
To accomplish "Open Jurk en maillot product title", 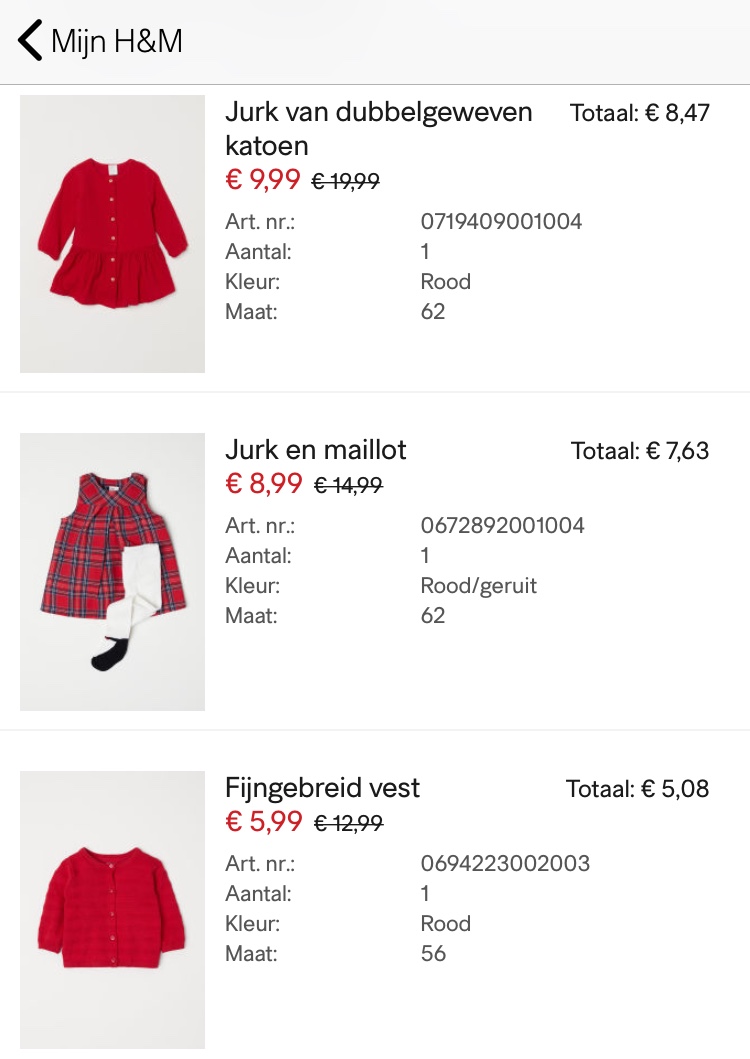I will (x=316, y=450).
